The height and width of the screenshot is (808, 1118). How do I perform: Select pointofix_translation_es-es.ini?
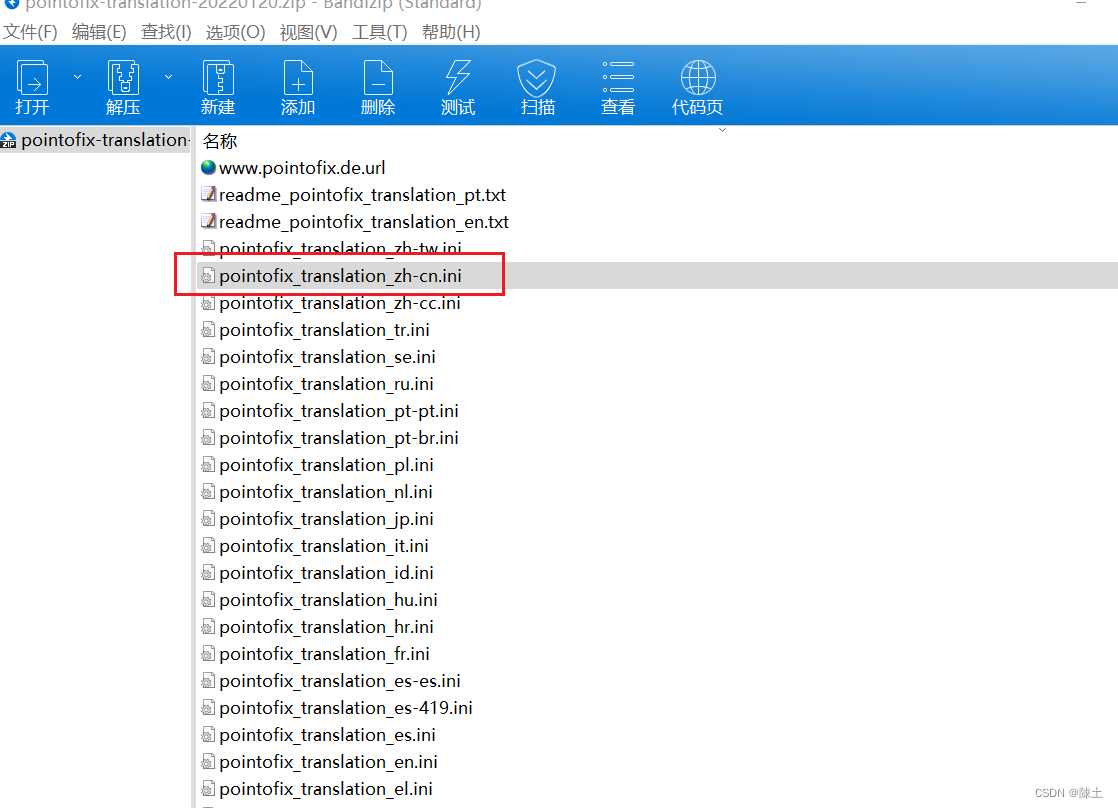pos(339,682)
